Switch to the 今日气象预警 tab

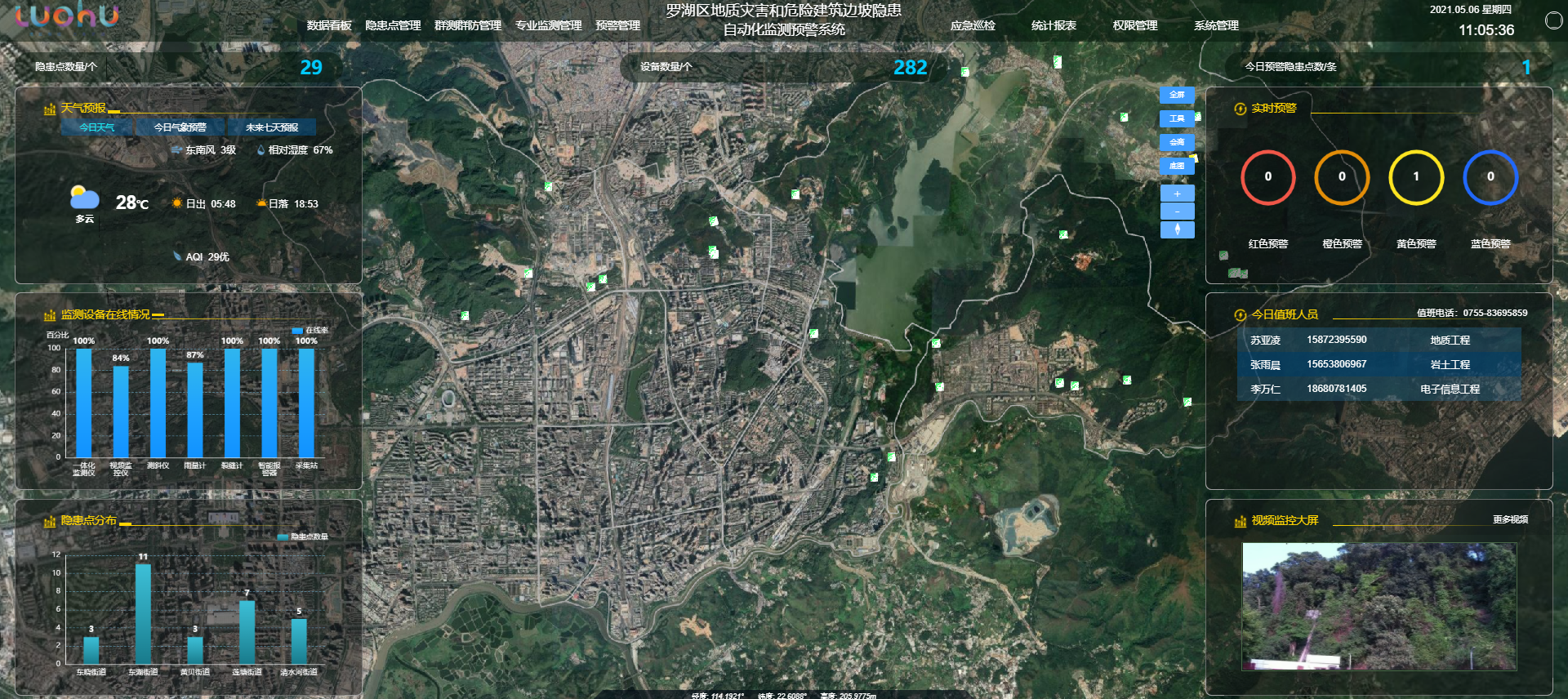tap(180, 127)
